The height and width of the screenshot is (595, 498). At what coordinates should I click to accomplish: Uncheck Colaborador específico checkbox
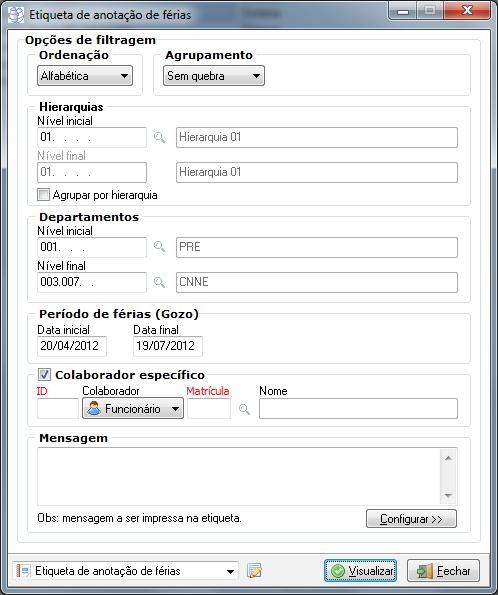[x=44, y=375]
